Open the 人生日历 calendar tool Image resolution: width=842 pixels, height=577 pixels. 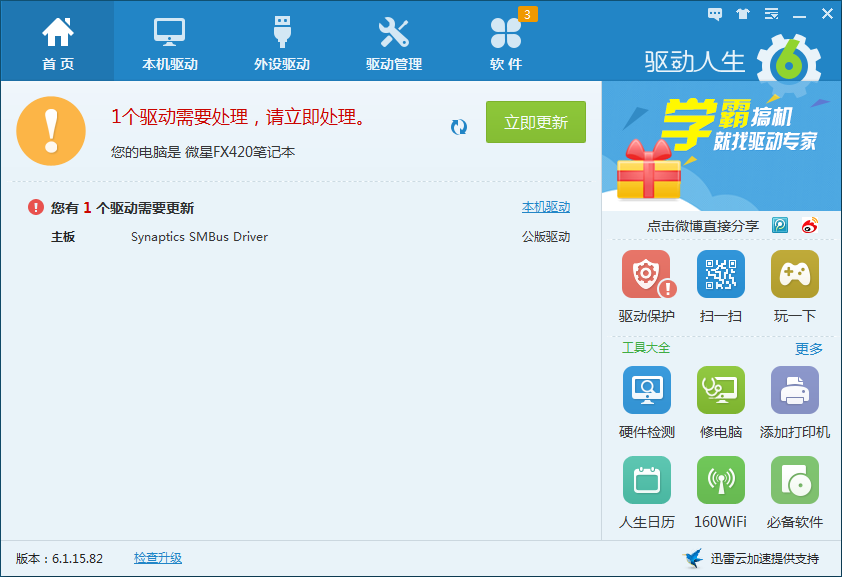(646, 481)
